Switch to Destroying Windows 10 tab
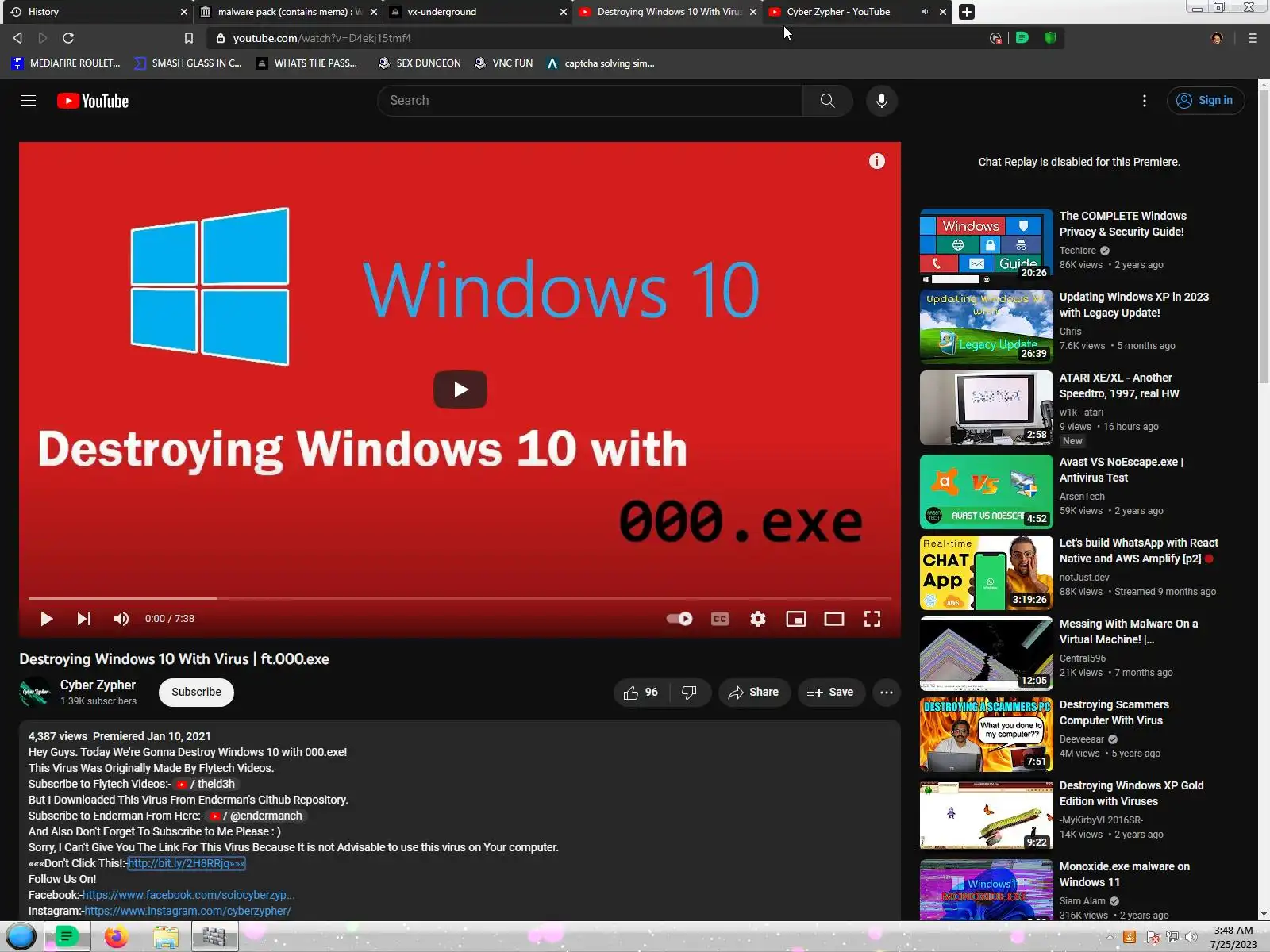Screen dimensions: 1270x952 click(x=667, y=12)
